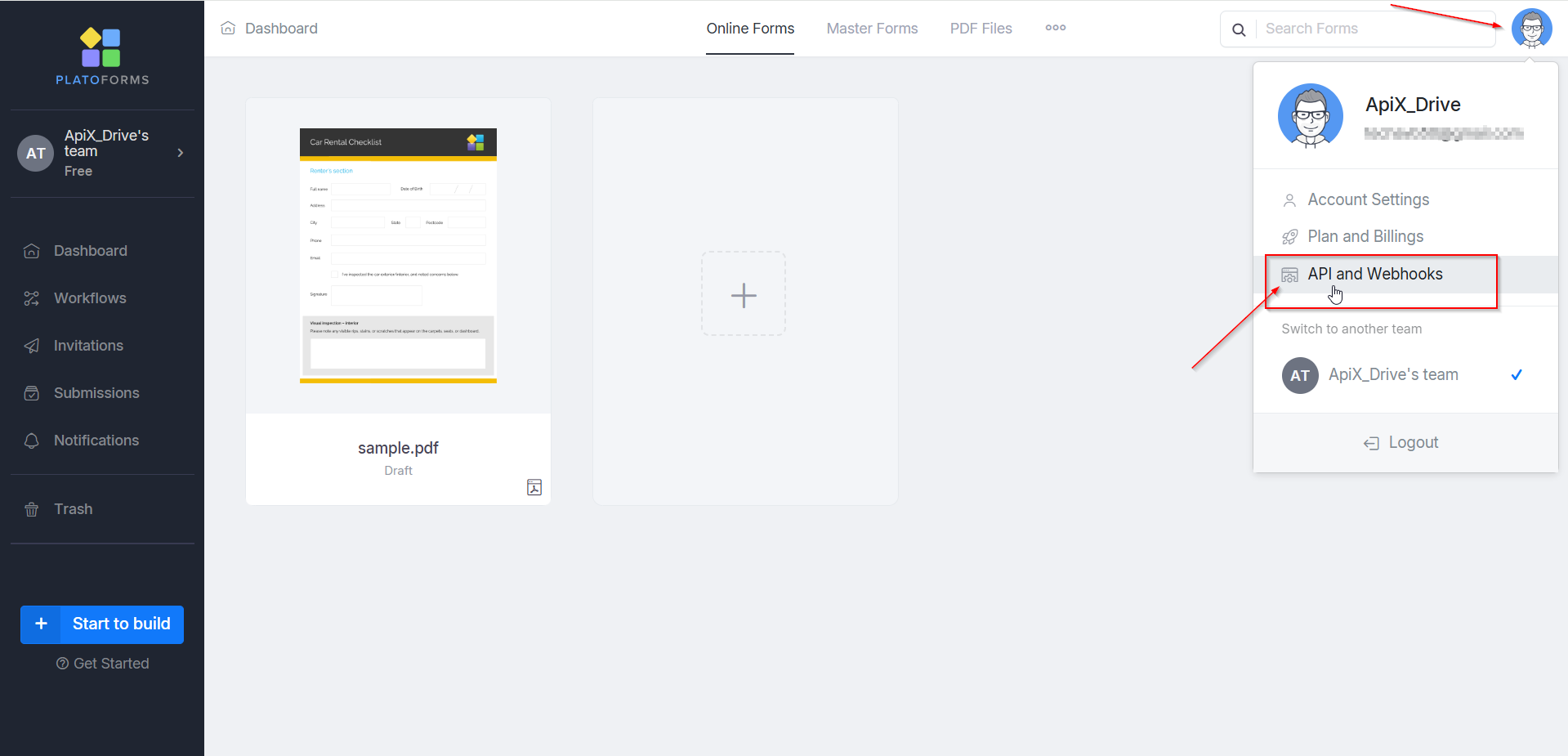The height and width of the screenshot is (756, 1568).
Task: Click the Switch to another team label
Action: tap(1351, 329)
